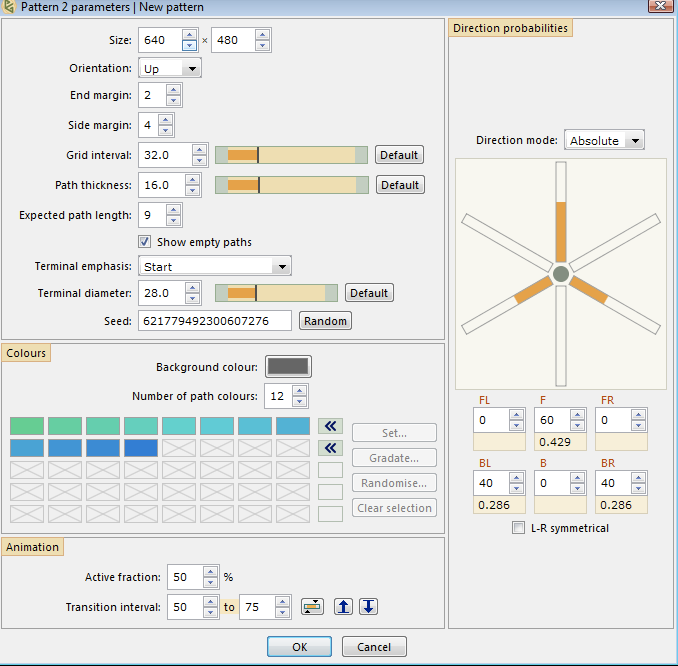The height and width of the screenshot is (666, 678).
Task: Decrease the height size spinner
Action: point(262,45)
